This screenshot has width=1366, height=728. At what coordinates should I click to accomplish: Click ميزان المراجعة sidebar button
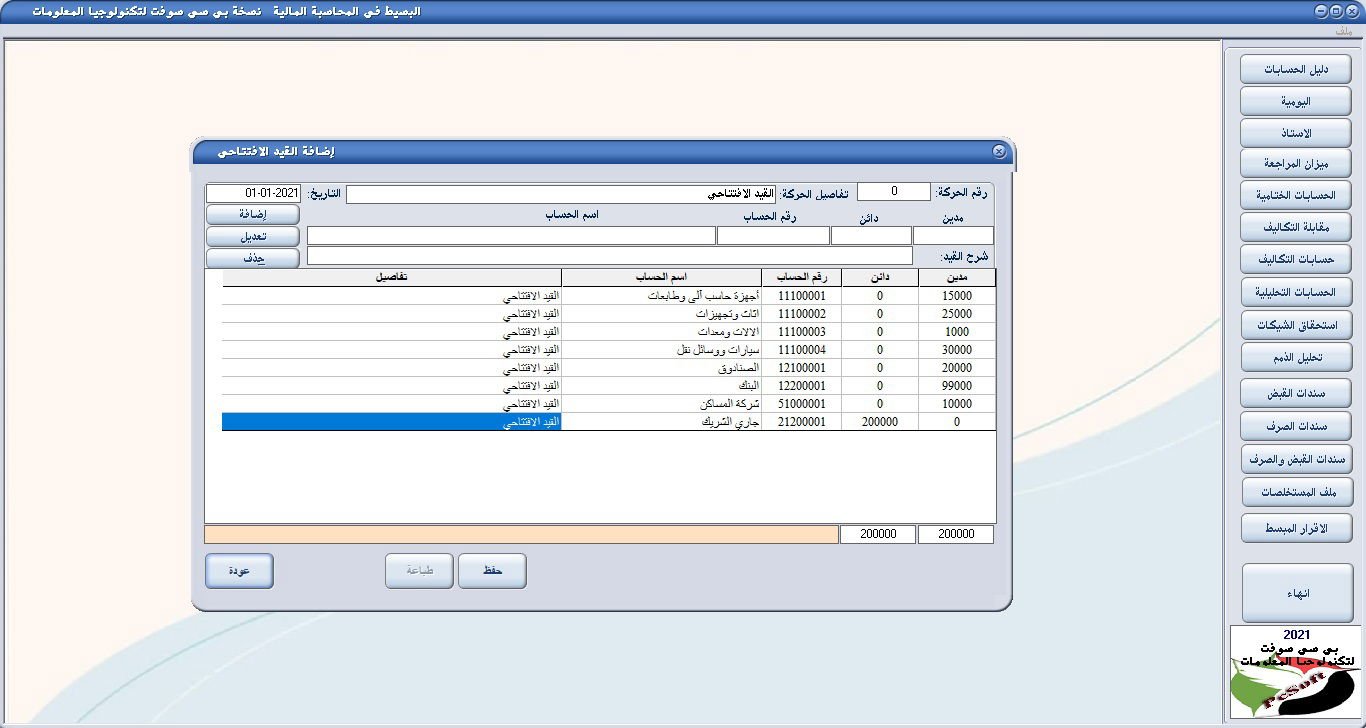click(x=1296, y=163)
